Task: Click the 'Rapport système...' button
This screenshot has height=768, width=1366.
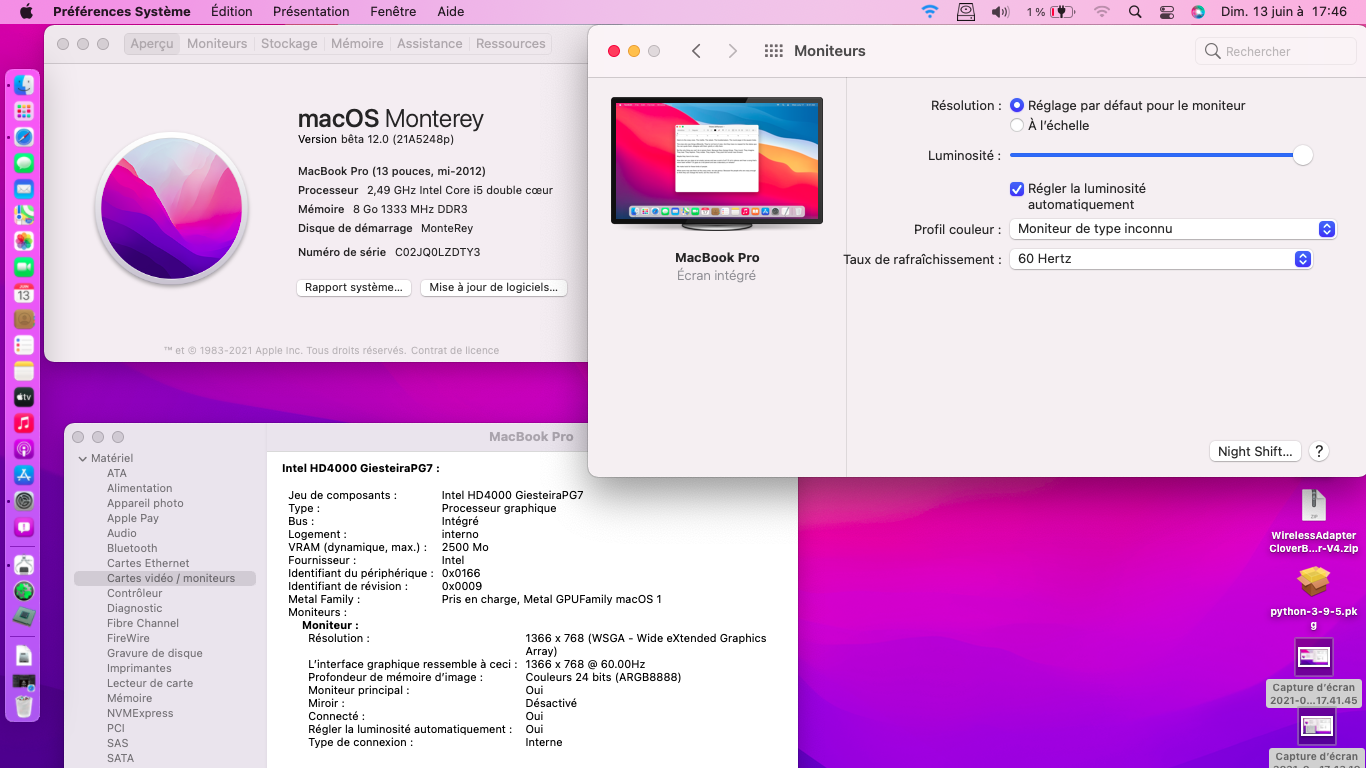Action: pyautogui.click(x=354, y=288)
